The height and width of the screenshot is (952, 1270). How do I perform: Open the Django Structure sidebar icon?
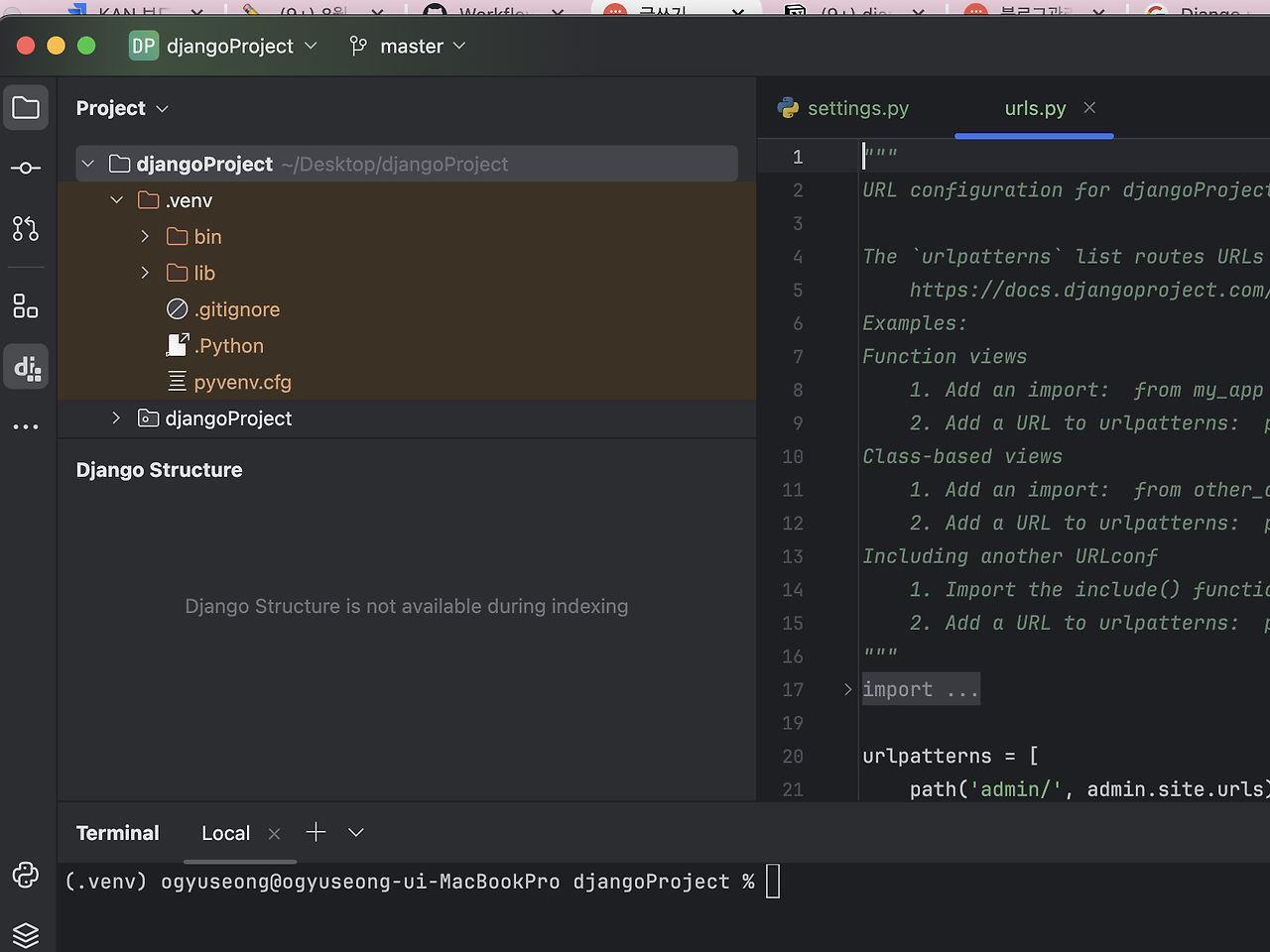pos(26,367)
